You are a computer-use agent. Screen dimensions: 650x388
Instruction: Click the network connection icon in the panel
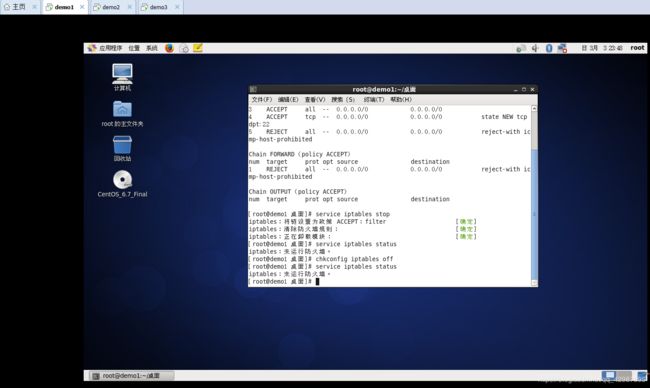pos(563,48)
